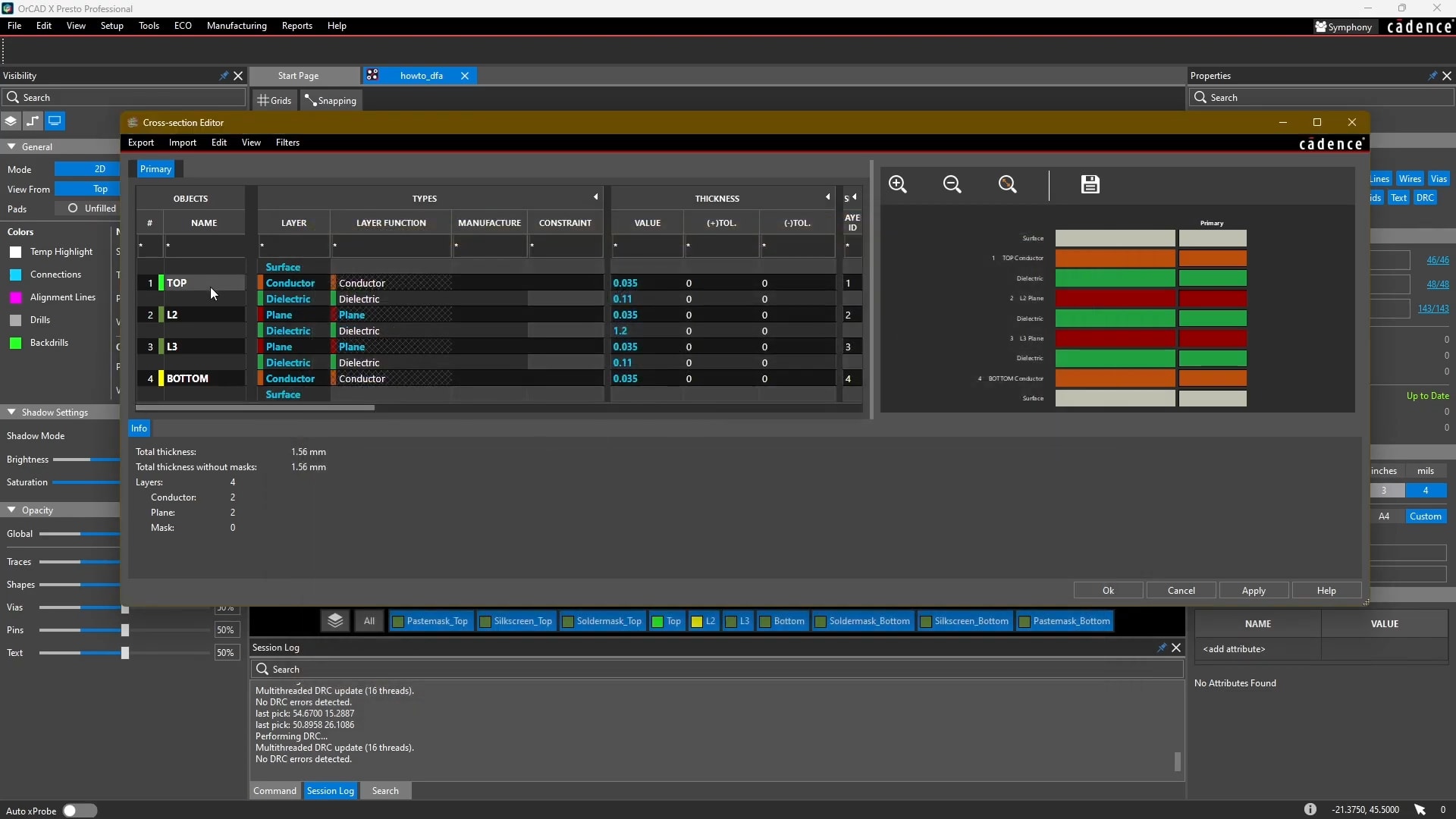This screenshot has width=1456, height=819.
Task: Open the ECO menu
Action: click(x=183, y=26)
